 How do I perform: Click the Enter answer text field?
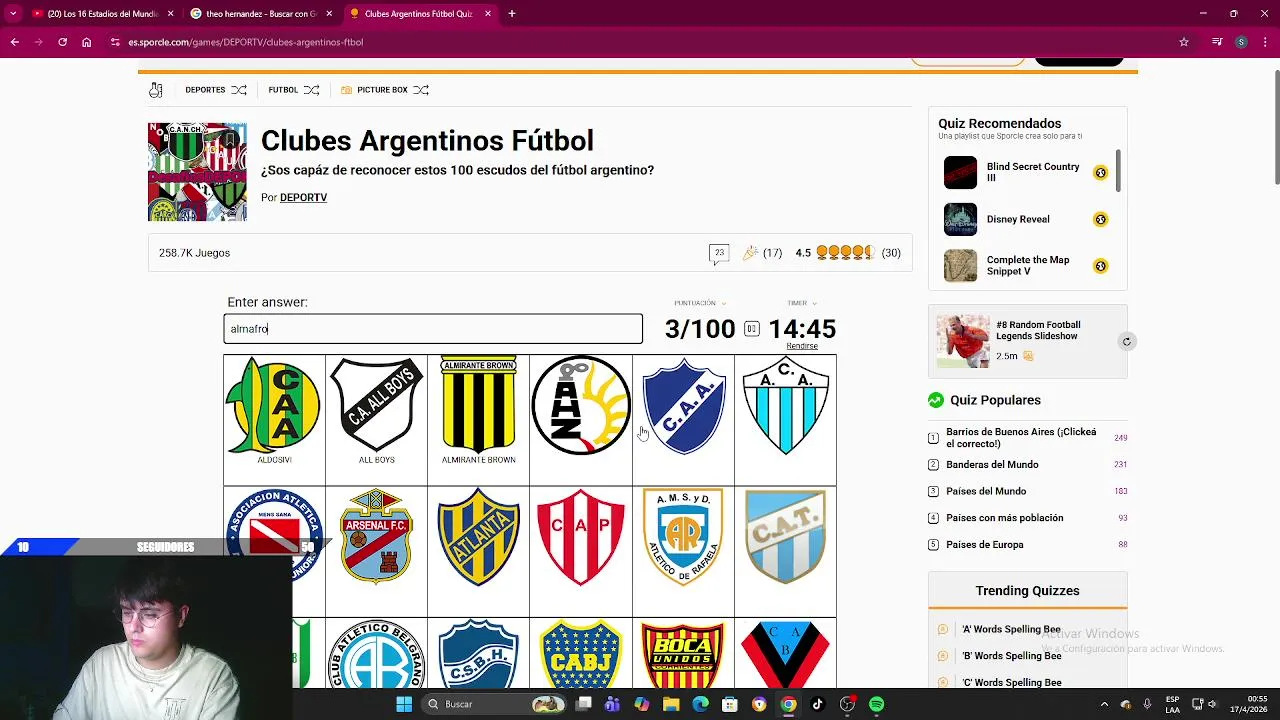(x=433, y=329)
